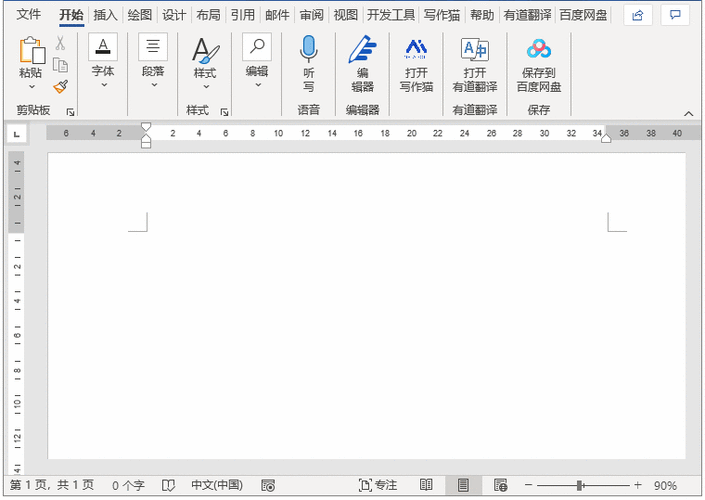Switch to the 帮助 tab
Screen dimensions: 705x500
click(482, 15)
